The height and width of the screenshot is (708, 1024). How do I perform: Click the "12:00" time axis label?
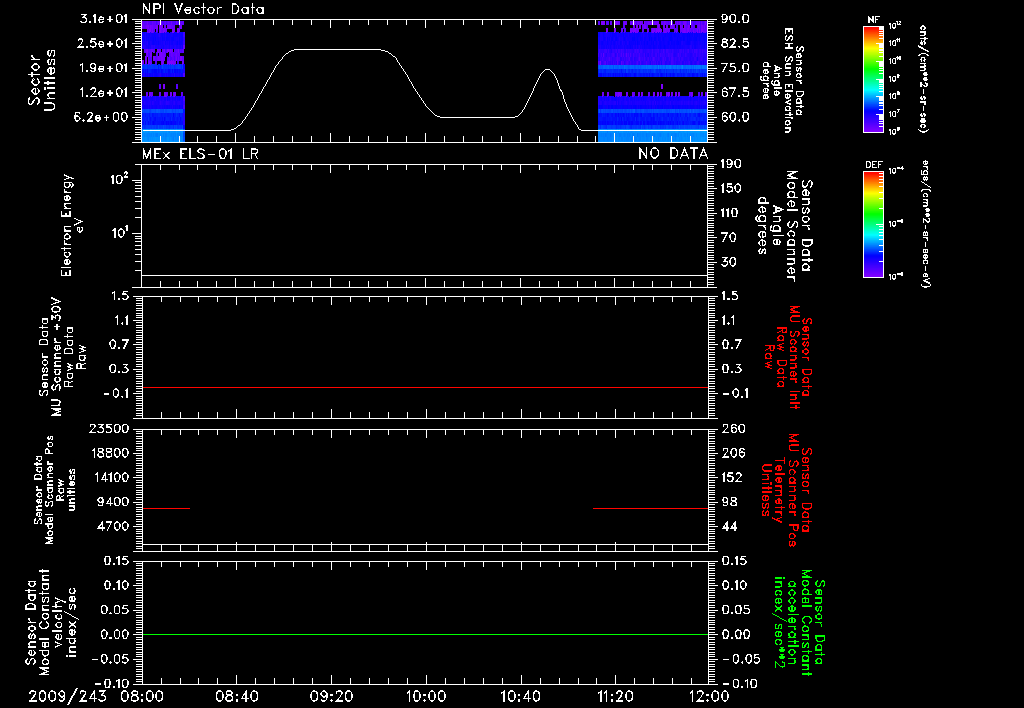[709, 696]
